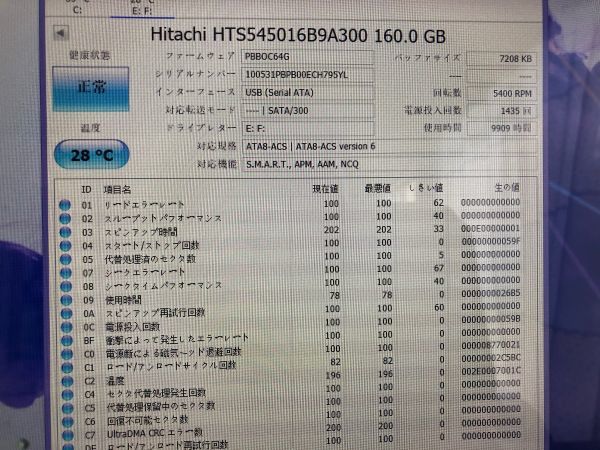Click the 最悪値 column header
Image resolution: width=600 pixels, height=450 pixels.
377,188
